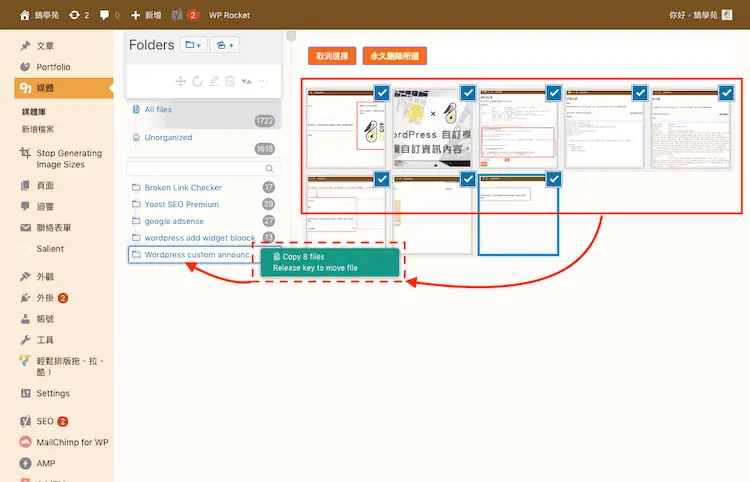Open the comments bubble in admin bar
The height and width of the screenshot is (482, 750).
[110, 15]
